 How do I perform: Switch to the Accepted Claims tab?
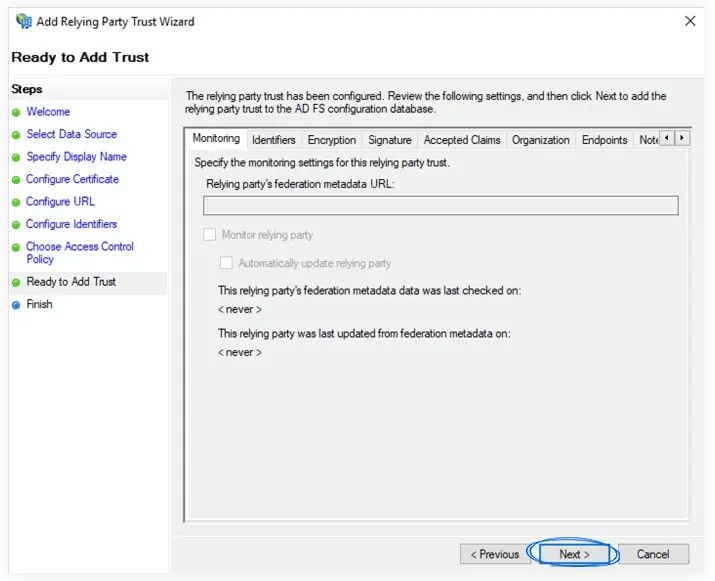(462, 140)
